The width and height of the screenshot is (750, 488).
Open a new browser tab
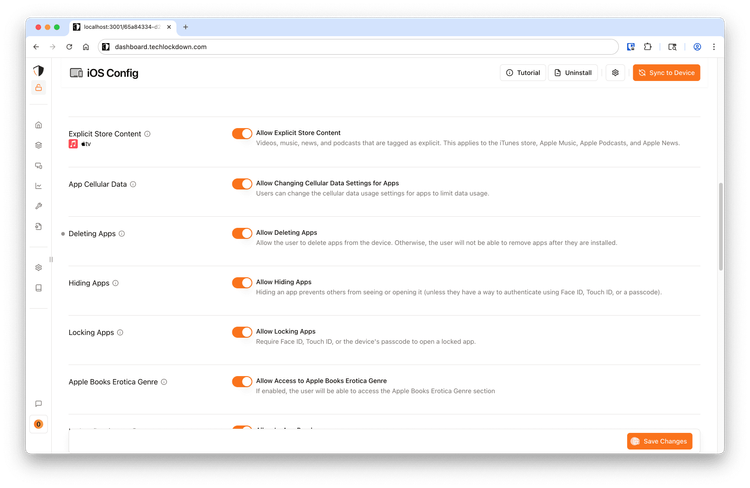click(185, 27)
